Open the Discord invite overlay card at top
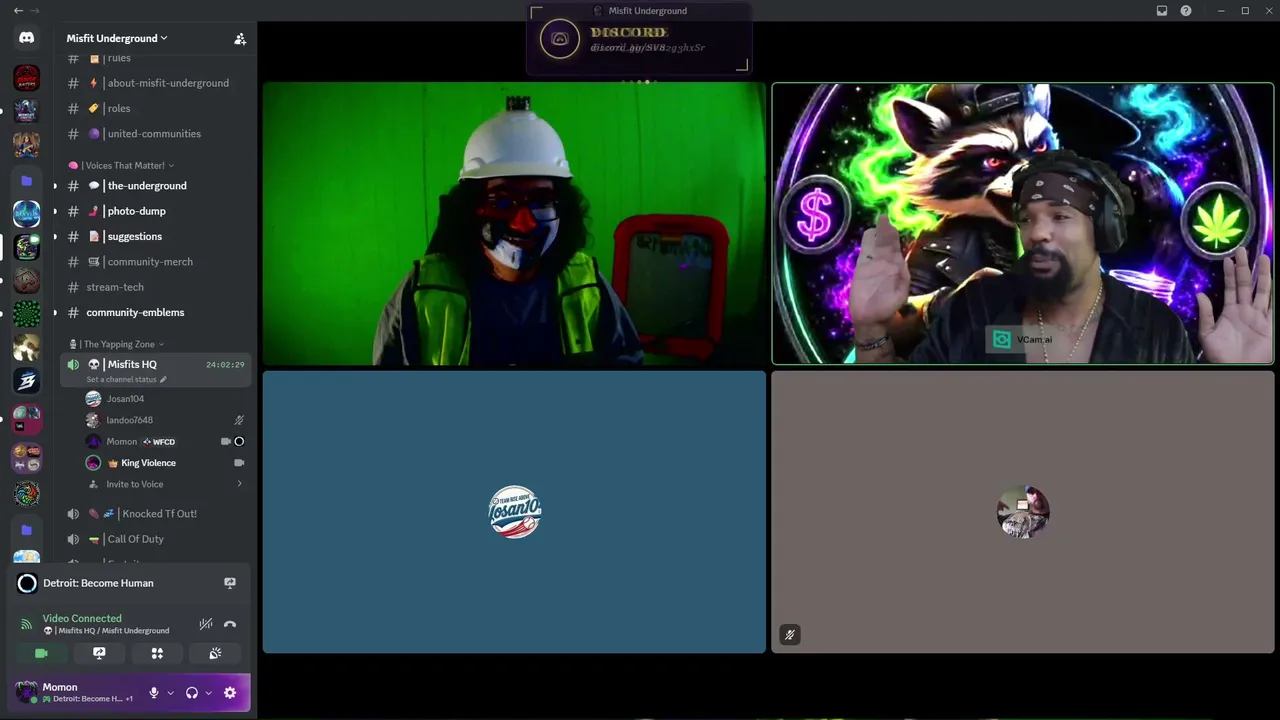Viewport: 1280px width, 720px height. tap(639, 40)
